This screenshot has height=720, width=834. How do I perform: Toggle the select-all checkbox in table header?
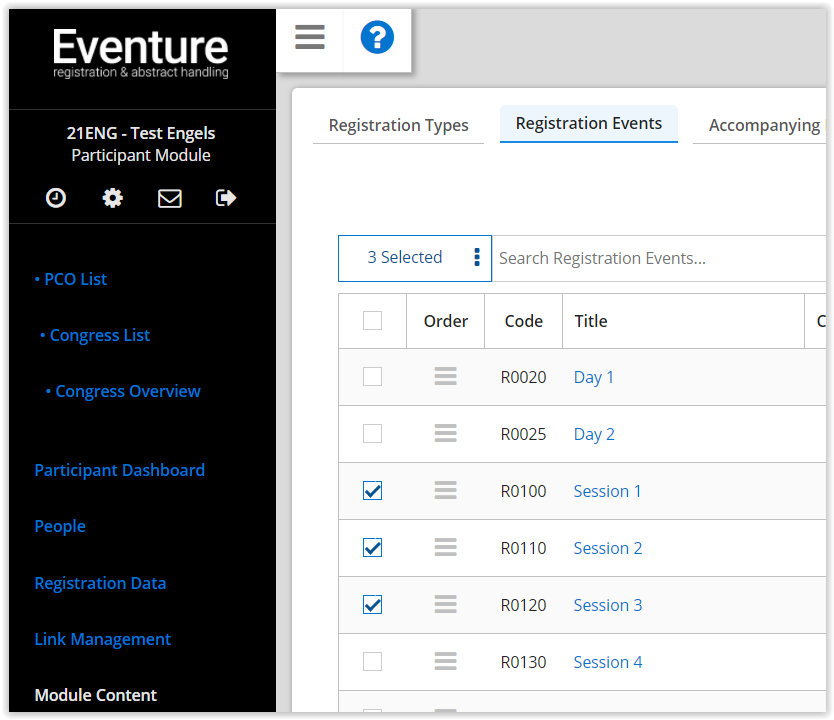pyautogui.click(x=372, y=320)
